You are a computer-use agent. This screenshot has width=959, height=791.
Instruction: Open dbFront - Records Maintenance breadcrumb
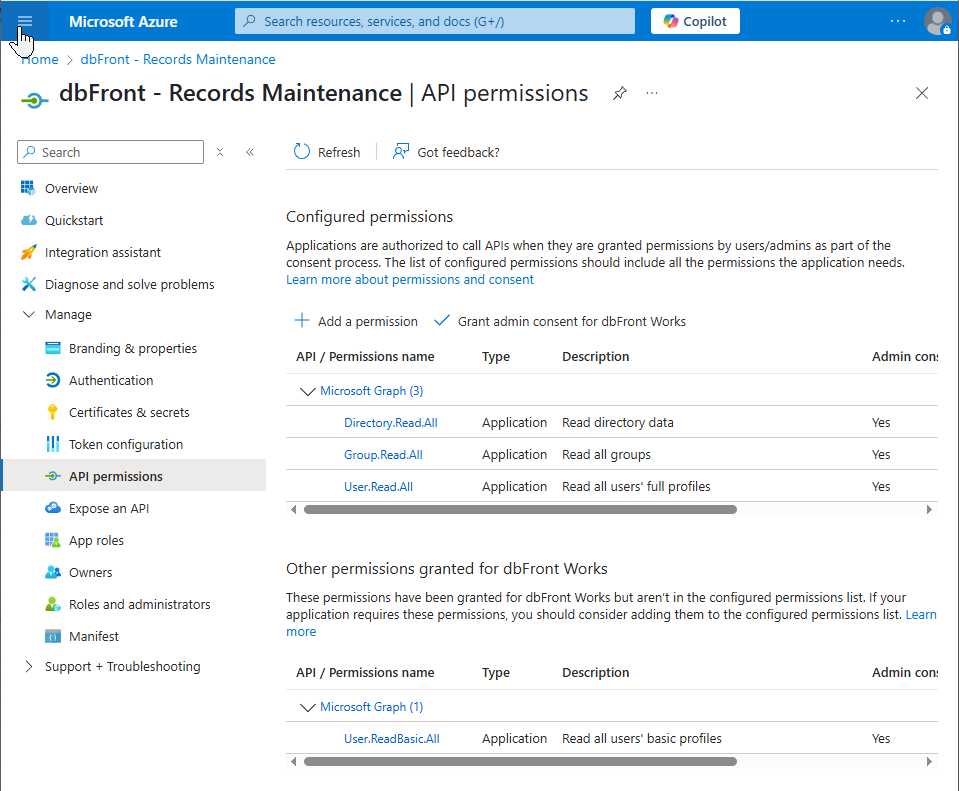pyautogui.click(x=178, y=59)
